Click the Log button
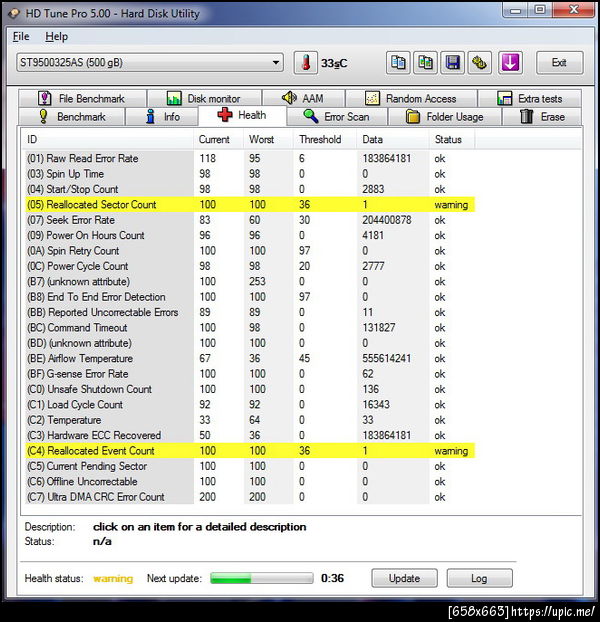 479,578
